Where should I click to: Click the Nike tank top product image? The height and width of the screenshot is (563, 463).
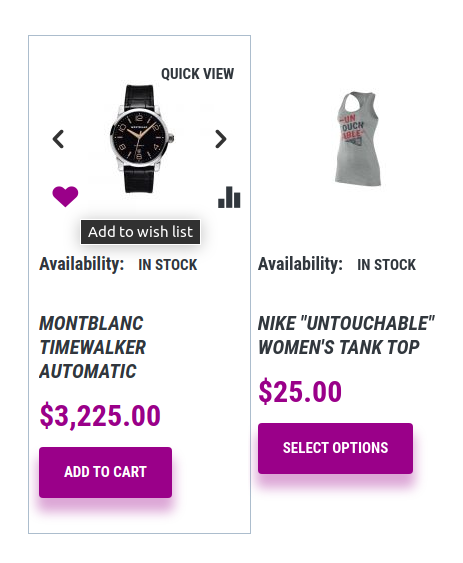357,139
